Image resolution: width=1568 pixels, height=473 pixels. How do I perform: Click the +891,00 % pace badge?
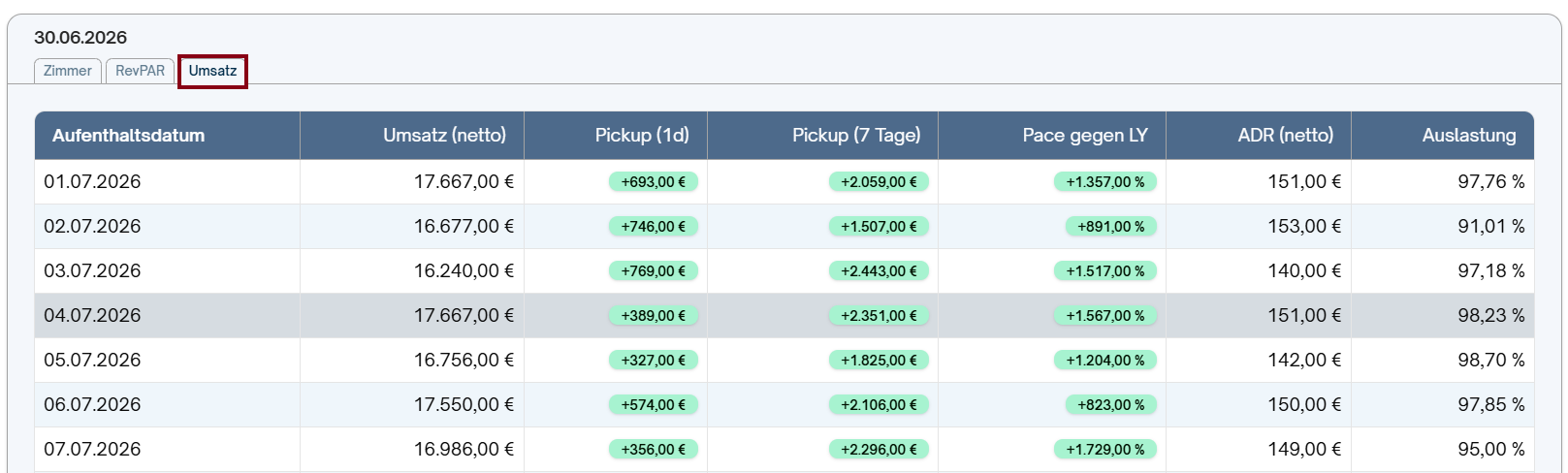(x=1111, y=227)
